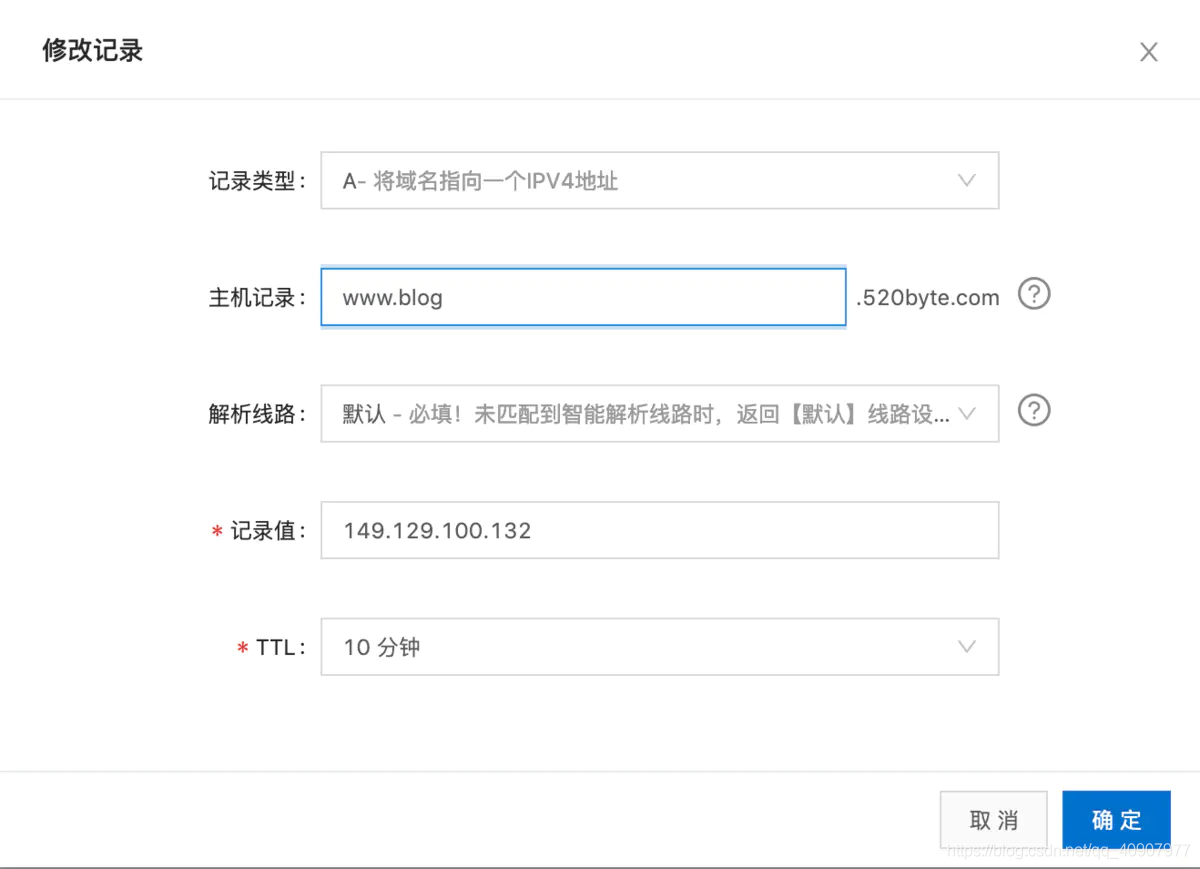Click the record value field showing 149.129.100.132
Image resolution: width=1200 pixels, height=869 pixels.
659,530
